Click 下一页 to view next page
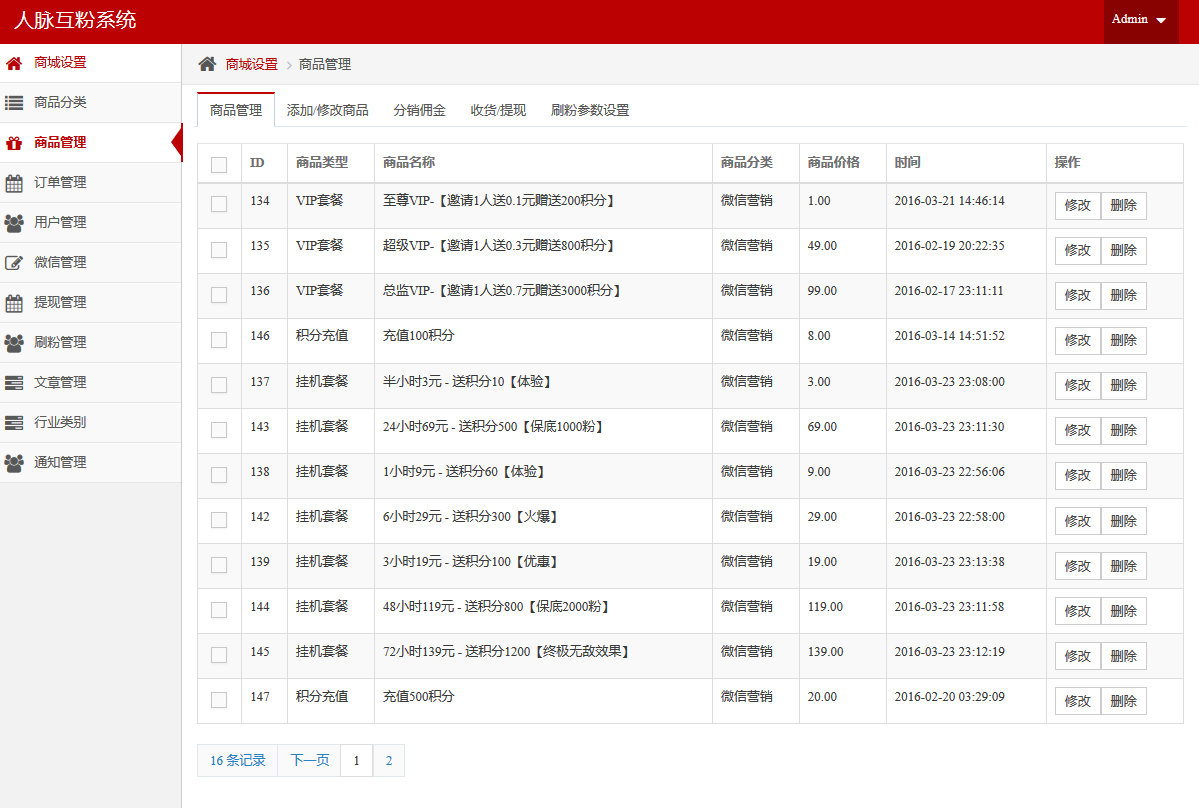Screen dimensions: 1199x808 (x=310, y=761)
